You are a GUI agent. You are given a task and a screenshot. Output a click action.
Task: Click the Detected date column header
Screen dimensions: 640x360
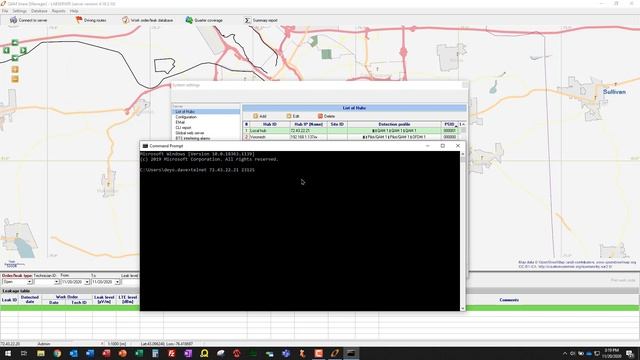[x=30, y=300]
